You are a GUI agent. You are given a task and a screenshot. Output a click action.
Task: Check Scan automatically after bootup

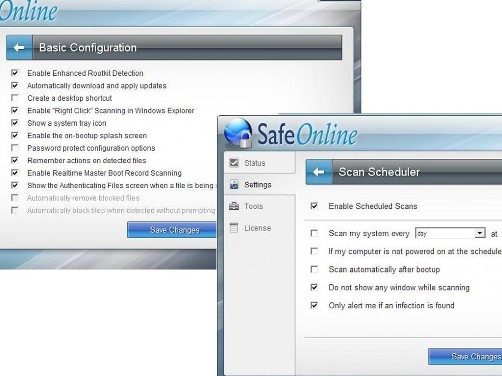click(x=314, y=269)
